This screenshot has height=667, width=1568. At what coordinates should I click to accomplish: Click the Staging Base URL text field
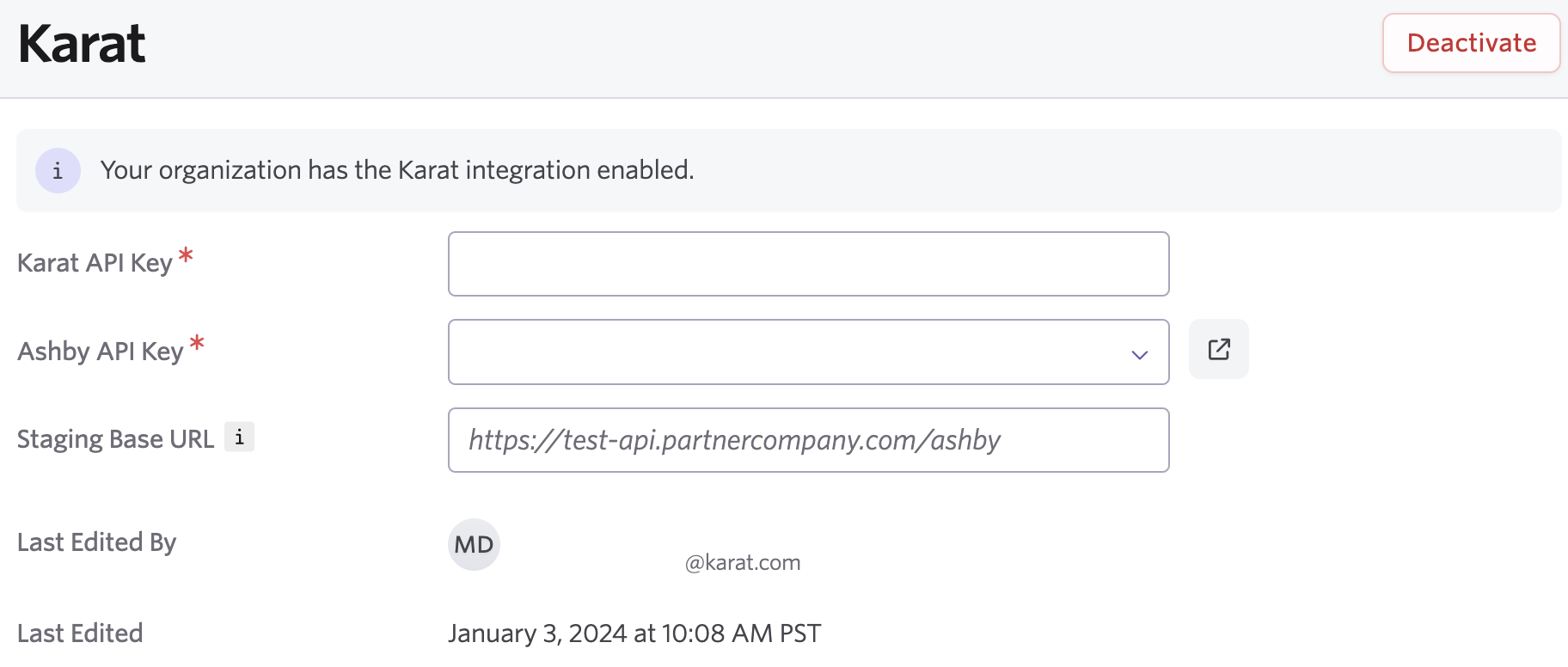click(808, 440)
